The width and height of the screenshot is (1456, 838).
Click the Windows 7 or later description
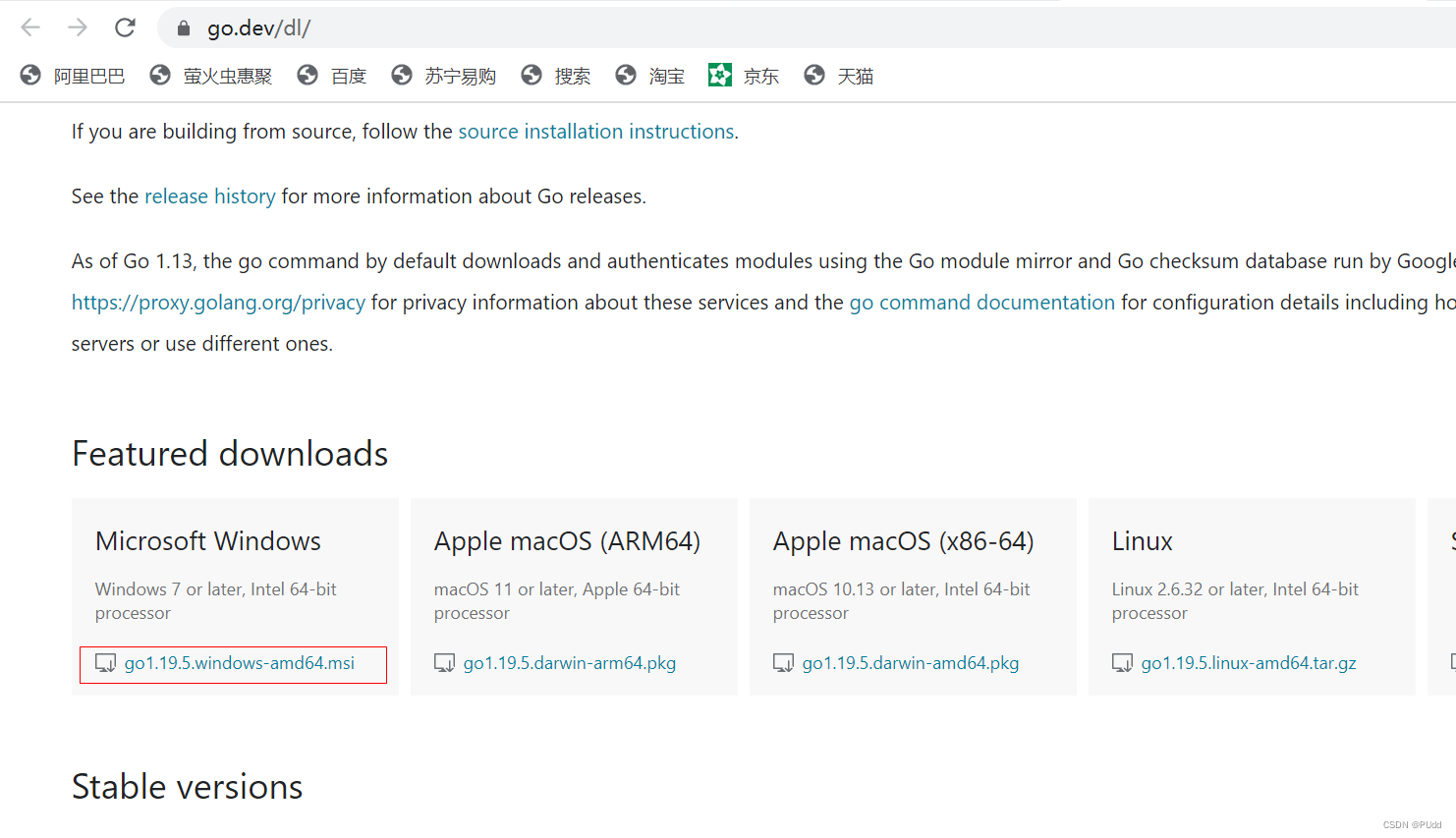click(x=216, y=601)
